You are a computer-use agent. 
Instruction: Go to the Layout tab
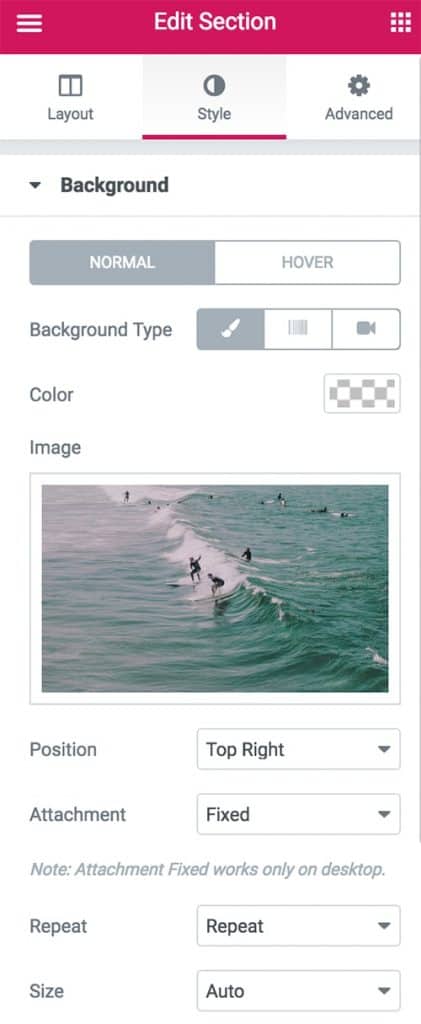(x=70, y=98)
